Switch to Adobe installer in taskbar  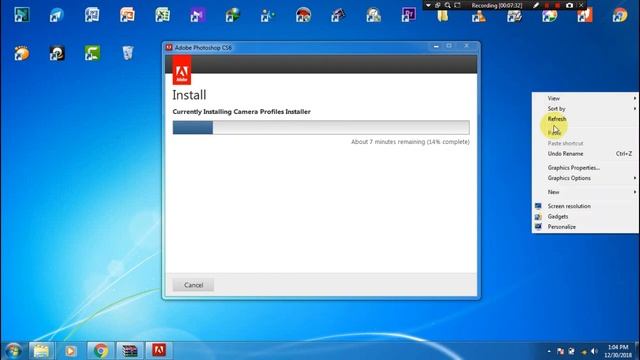click(x=159, y=350)
